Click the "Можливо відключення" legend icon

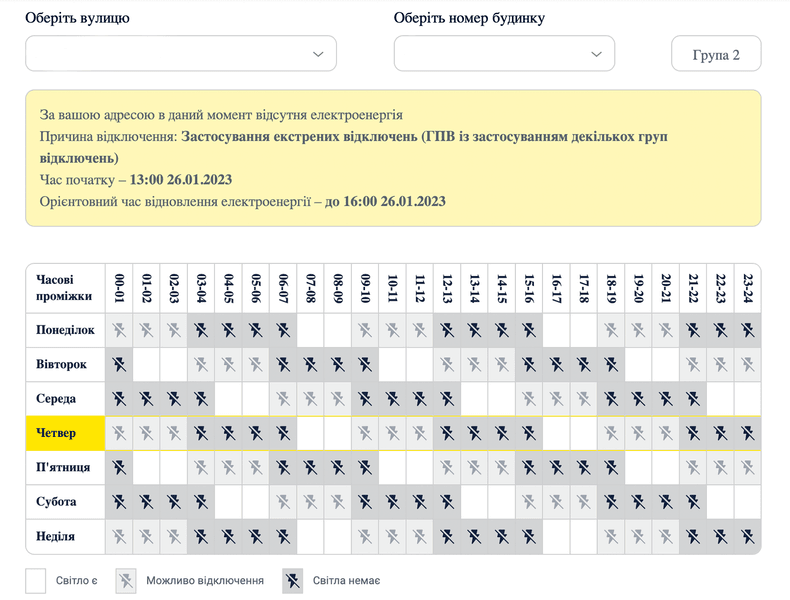tap(126, 581)
